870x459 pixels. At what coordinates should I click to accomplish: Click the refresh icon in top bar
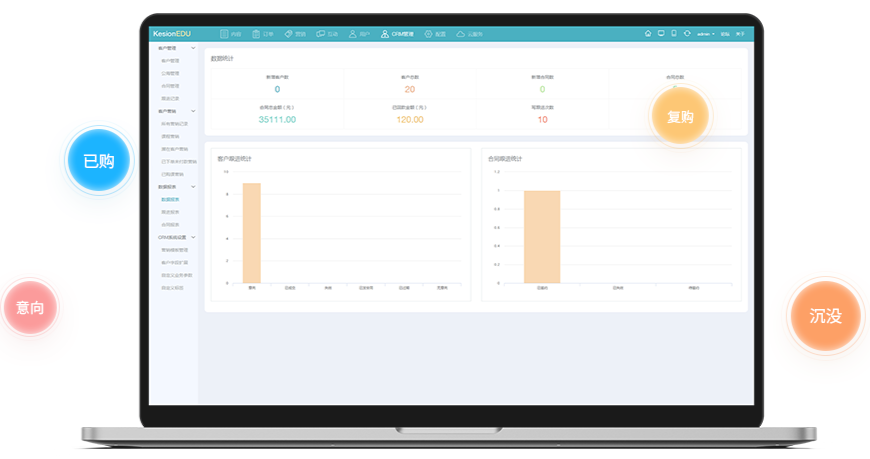coord(687,33)
